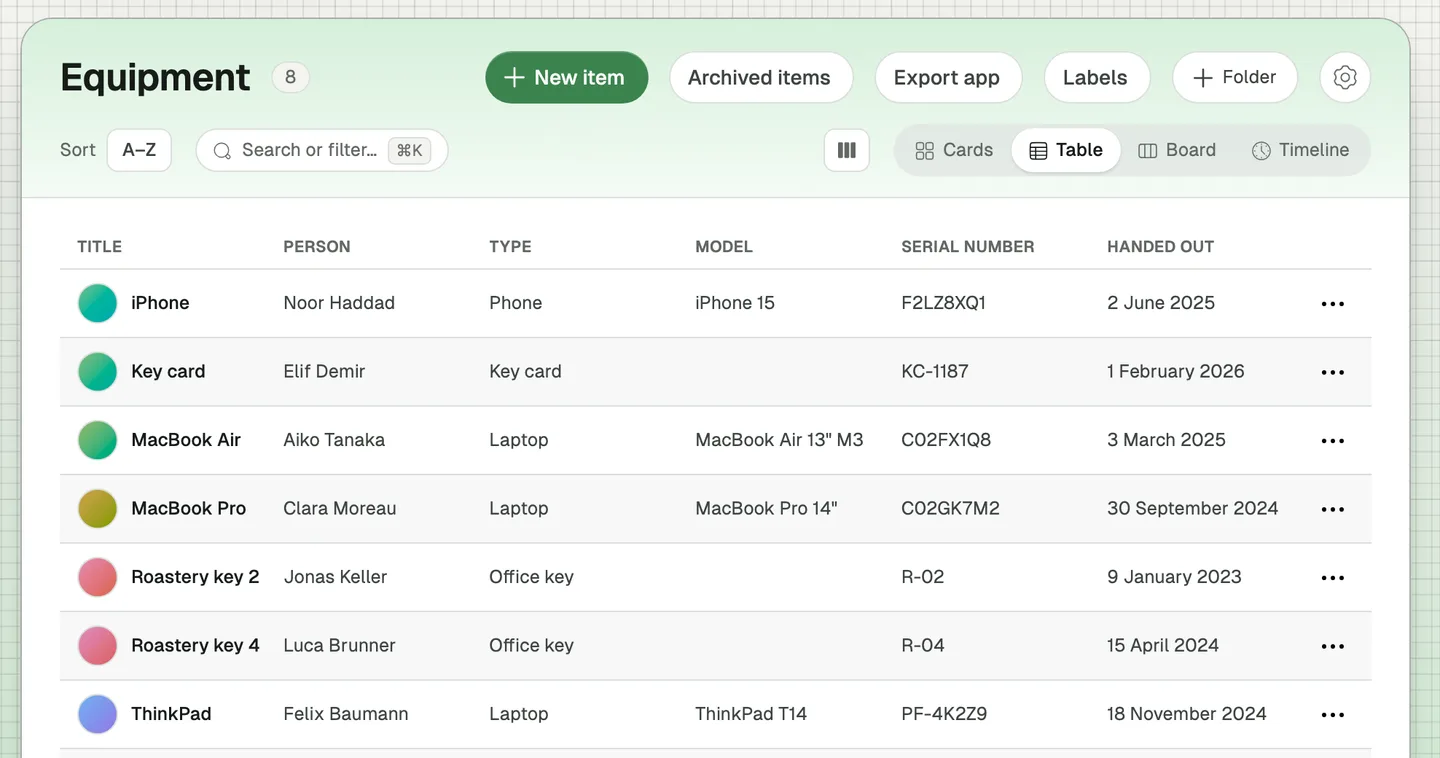Click serial number C02GK7M2
The image size is (1440, 758).
point(951,508)
